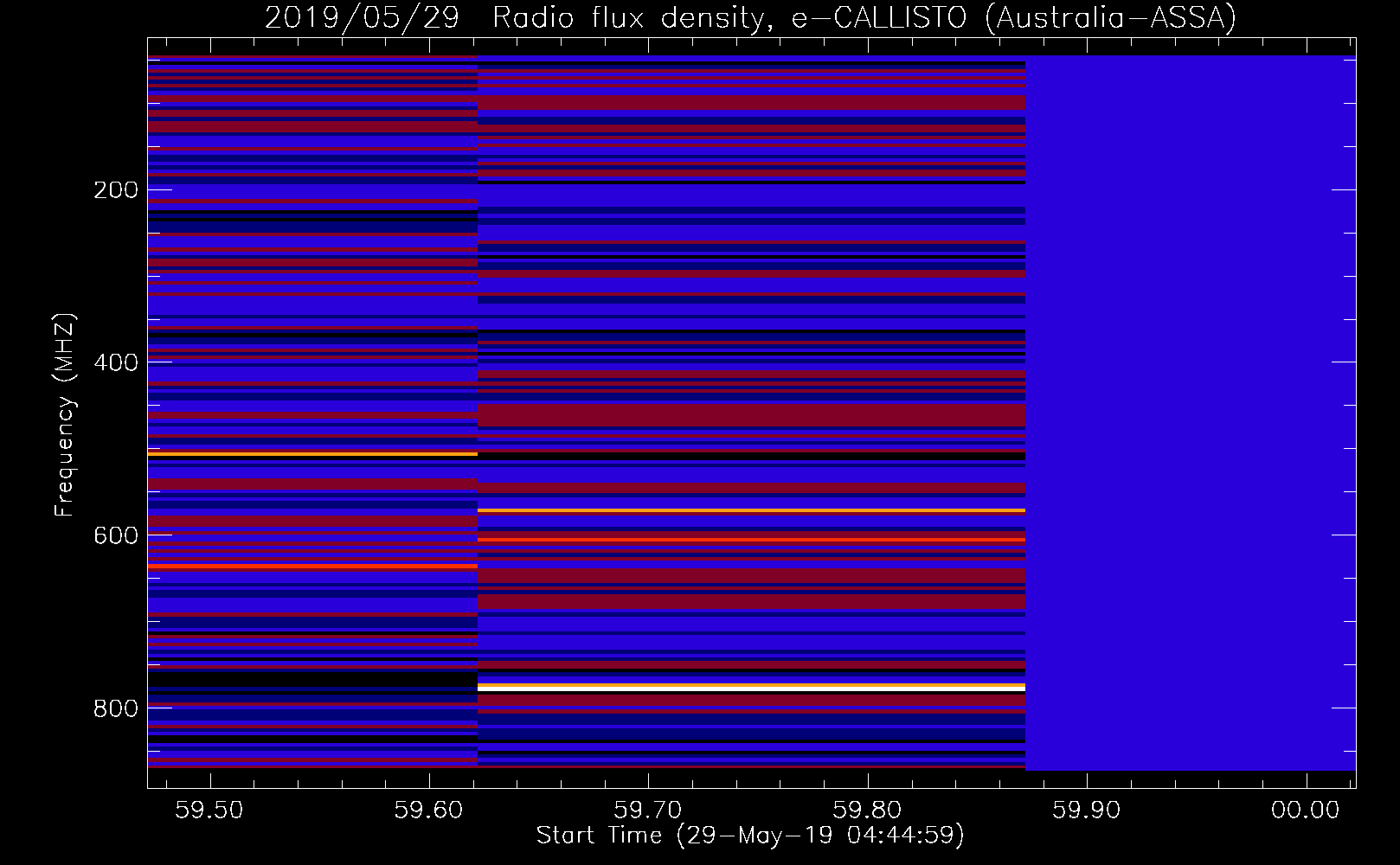Click '(Australia-ASSA)' in the title
The image size is (1400, 865).
coord(1111,18)
